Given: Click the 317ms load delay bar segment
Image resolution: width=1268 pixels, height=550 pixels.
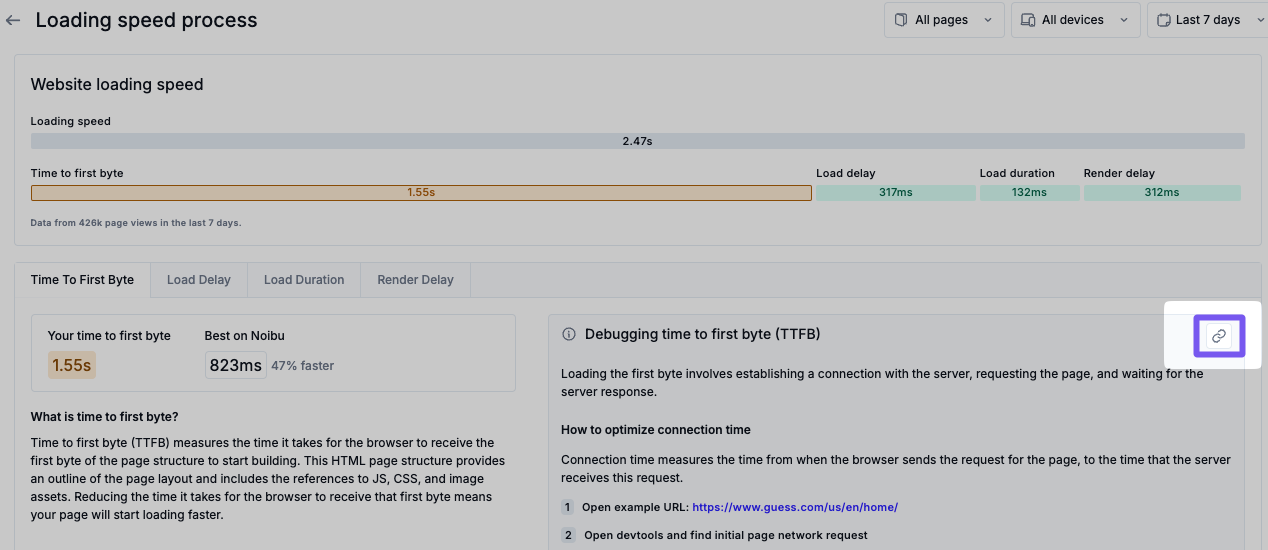Looking at the screenshot, I should [x=895, y=193].
